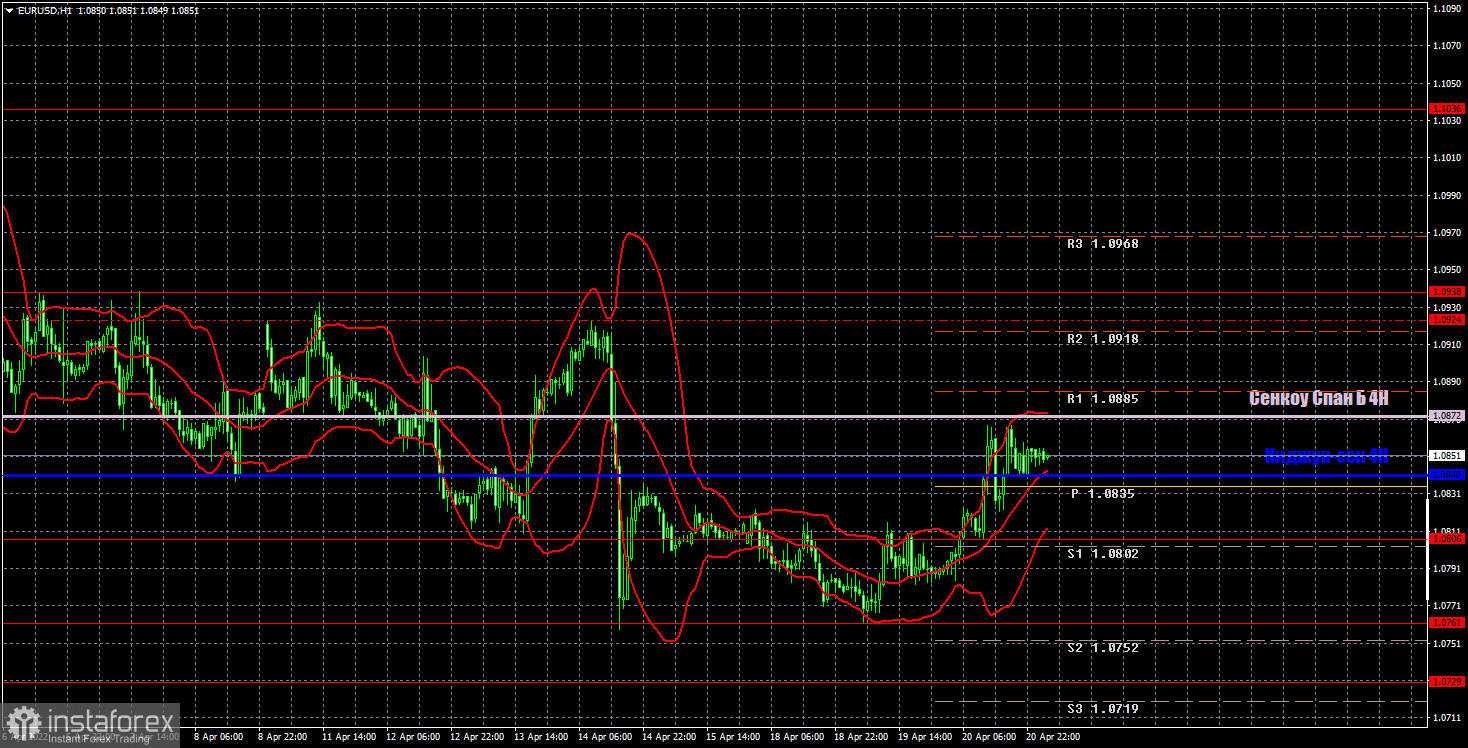The width and height of the screenshot is (1468, 748).
Task: Click the 12 Apr 22:00 time label
Action: pyautogui.click(x=477, y=736)
